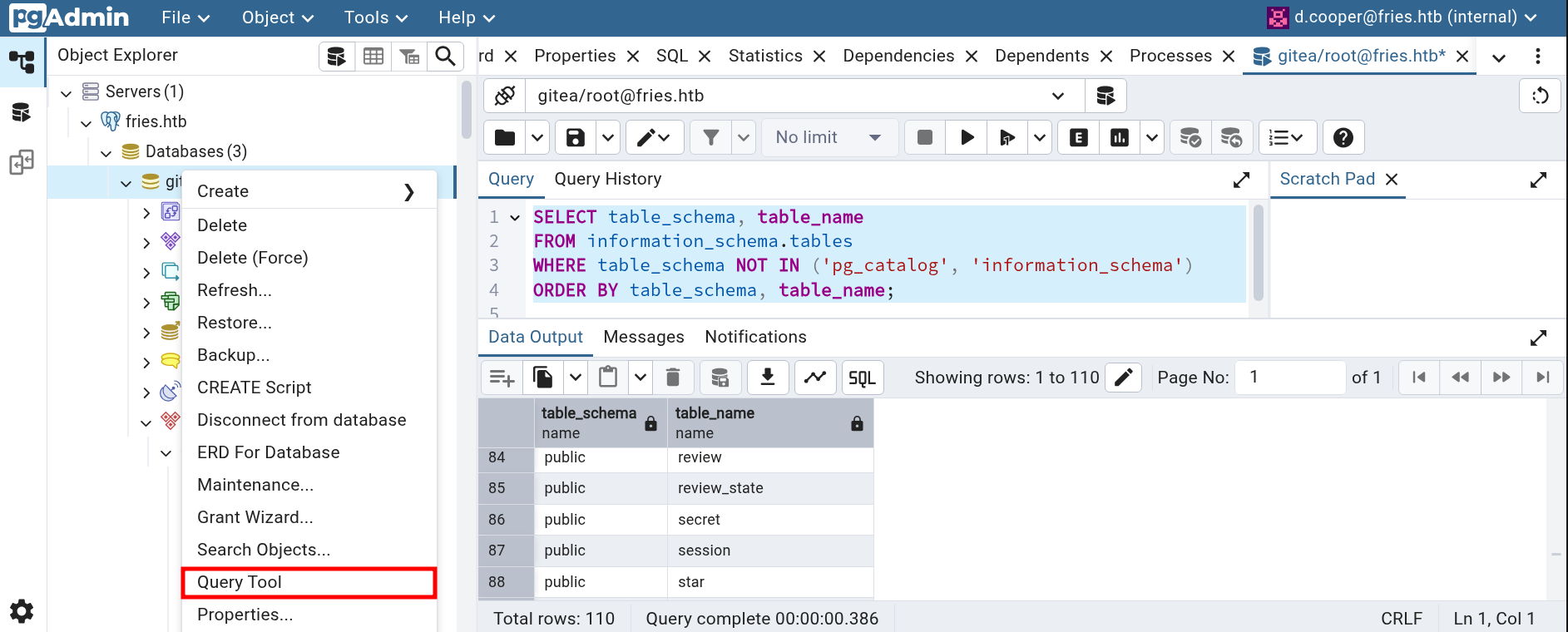1568x632 pixels.
Task: Switch to the Messages tab
Action: click(x=644, y=337)
